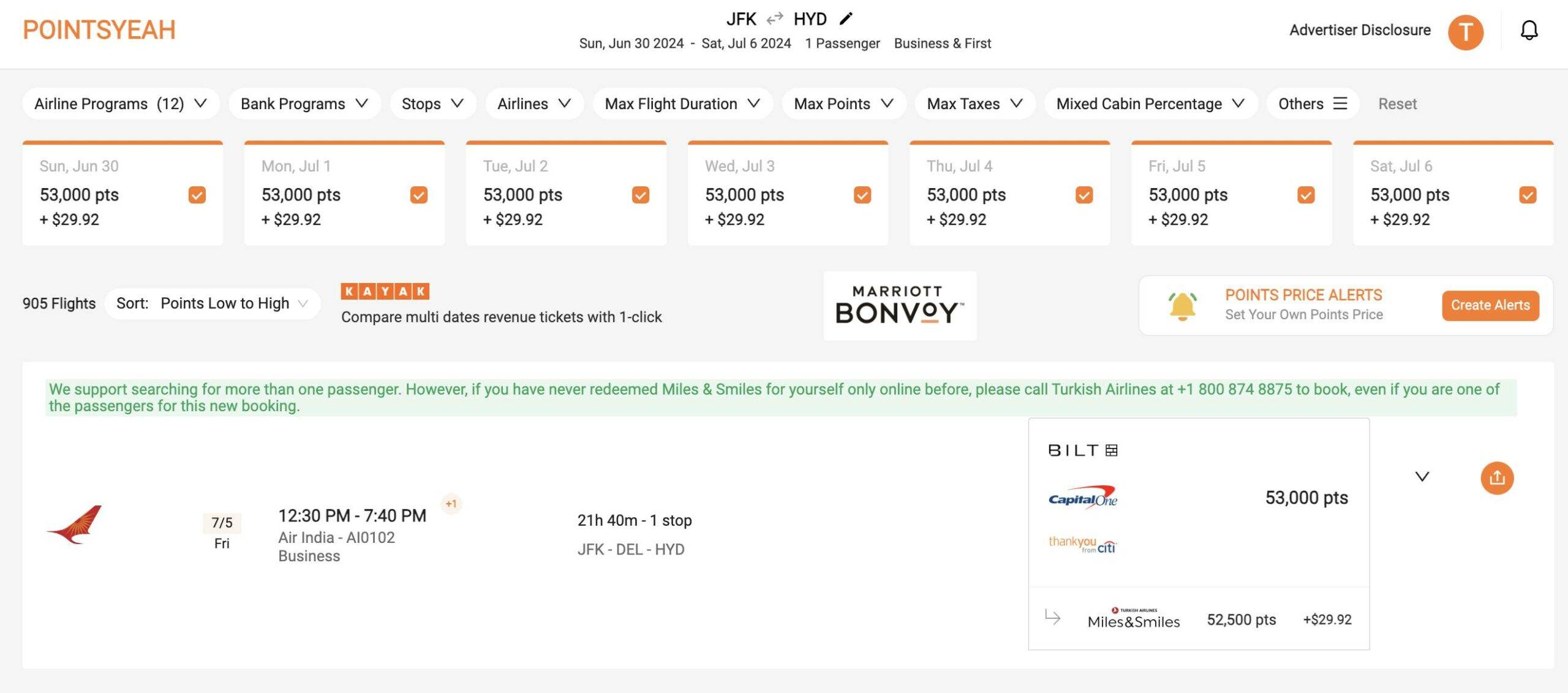Select the Sat, Jul 6 date card
Viewport: 1568px width, 693px height.
(x=1453, y=193)
